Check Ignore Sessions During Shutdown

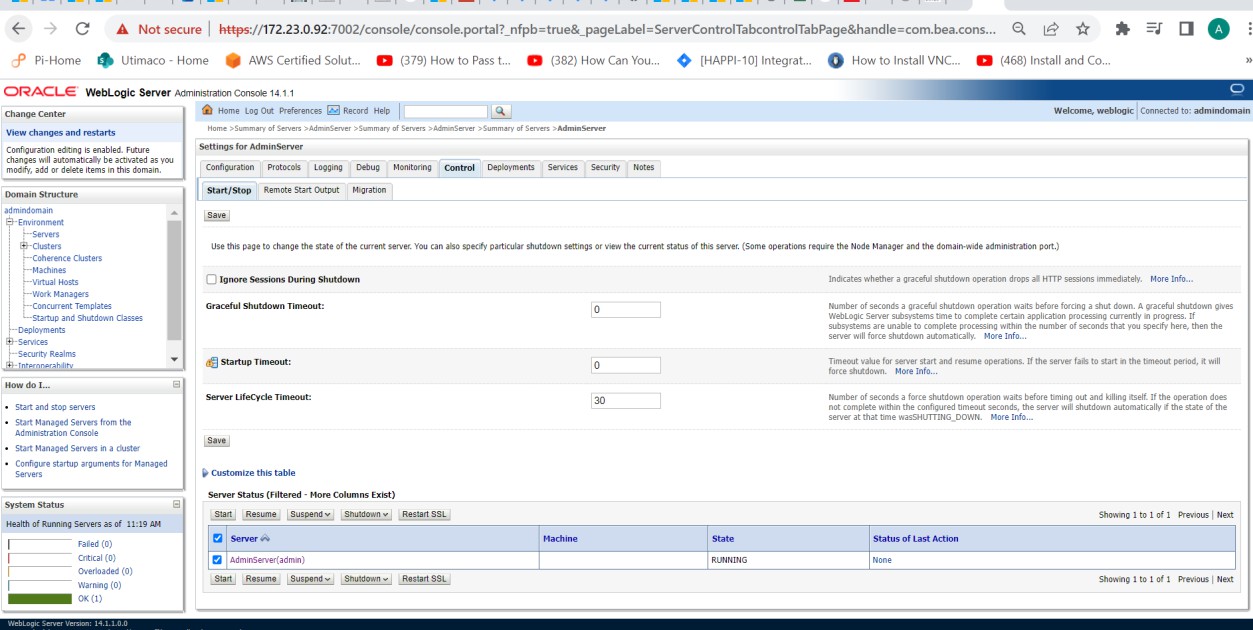211,279
